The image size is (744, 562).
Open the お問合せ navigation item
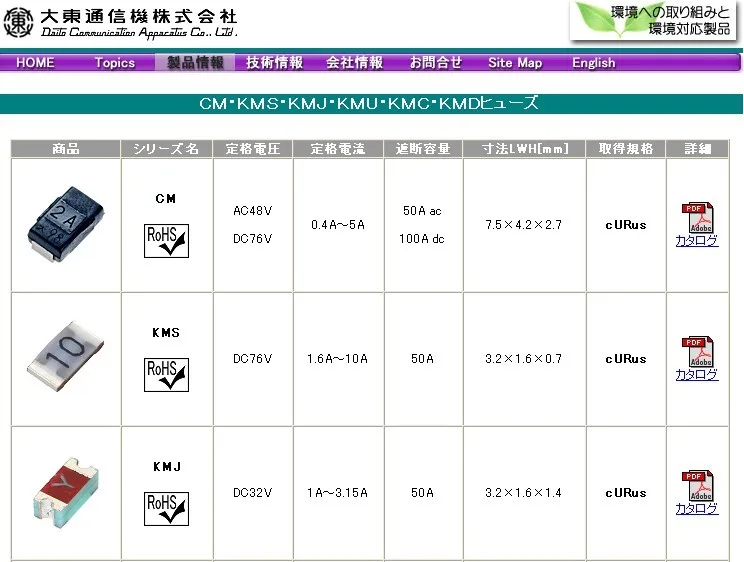[x=436, y=63]
